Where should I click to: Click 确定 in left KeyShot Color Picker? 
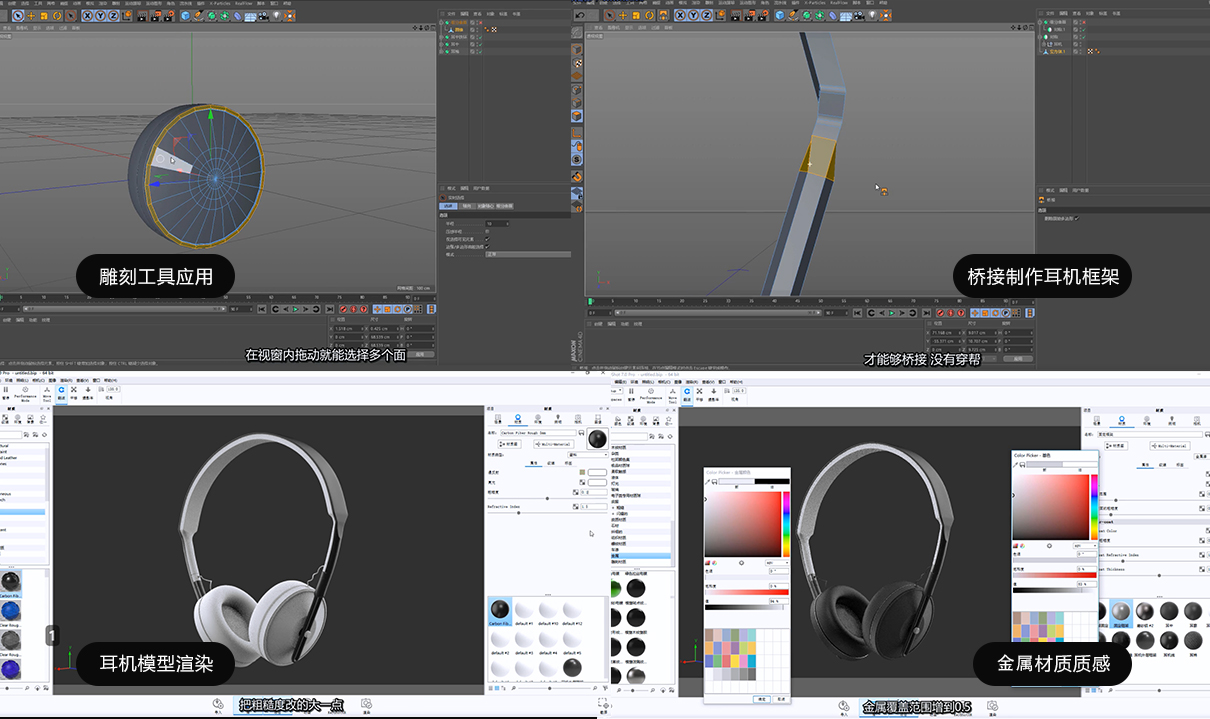(x=762, y=699)
